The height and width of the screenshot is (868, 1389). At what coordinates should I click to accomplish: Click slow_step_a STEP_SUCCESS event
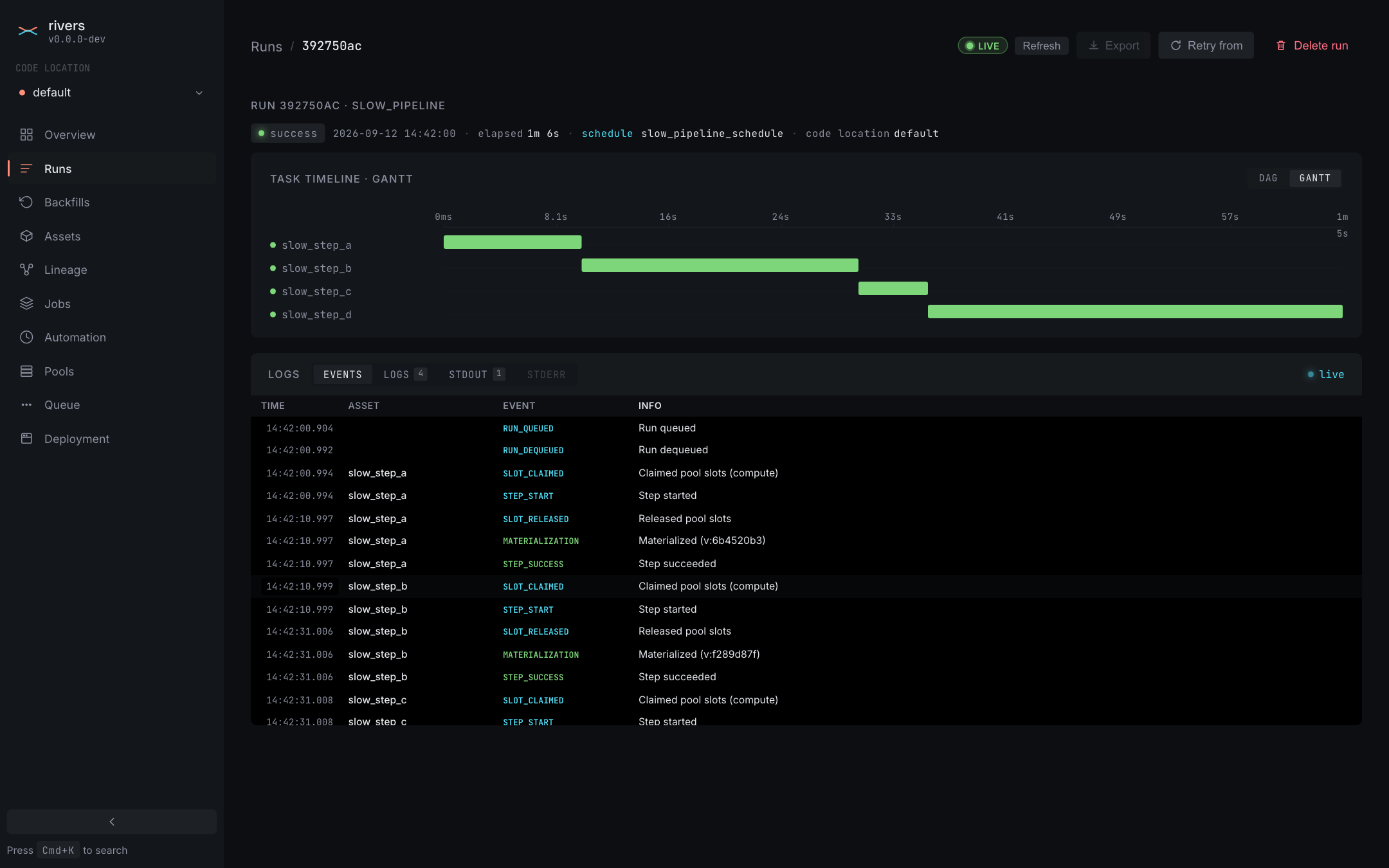click(533, 564)
